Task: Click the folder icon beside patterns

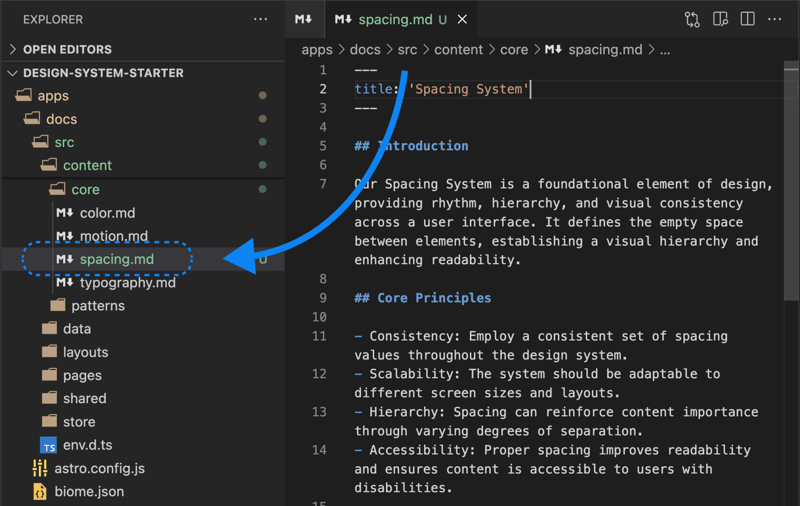Action: tap(58, 305)
